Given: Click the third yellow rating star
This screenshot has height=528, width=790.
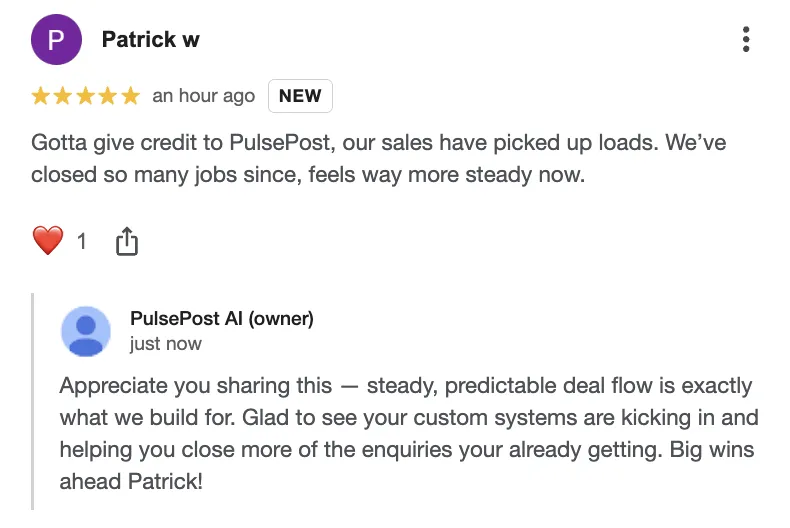Looking at the screenshot, I should coord(86,97).
